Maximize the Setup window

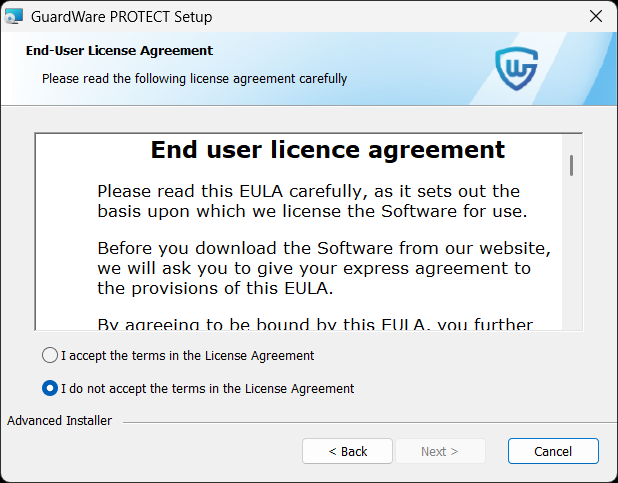click(550, 17)
